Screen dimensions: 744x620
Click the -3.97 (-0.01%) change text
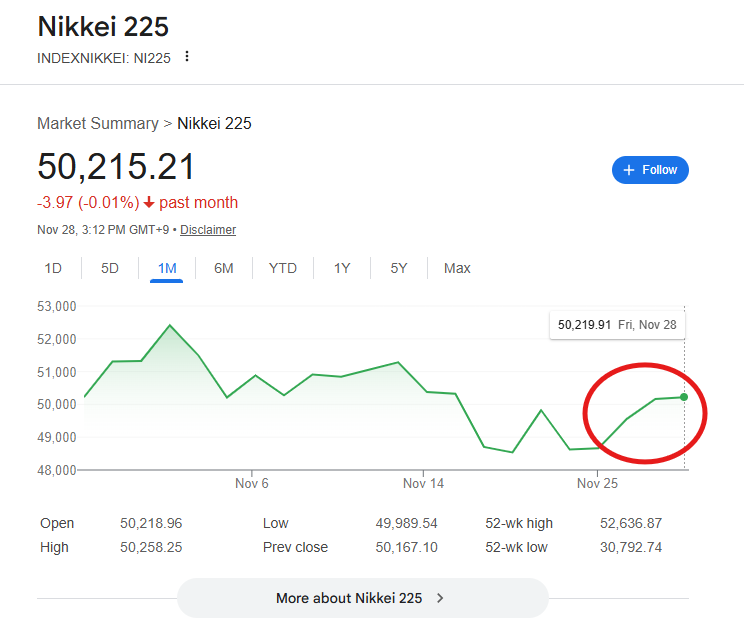(x=88, y=203)
